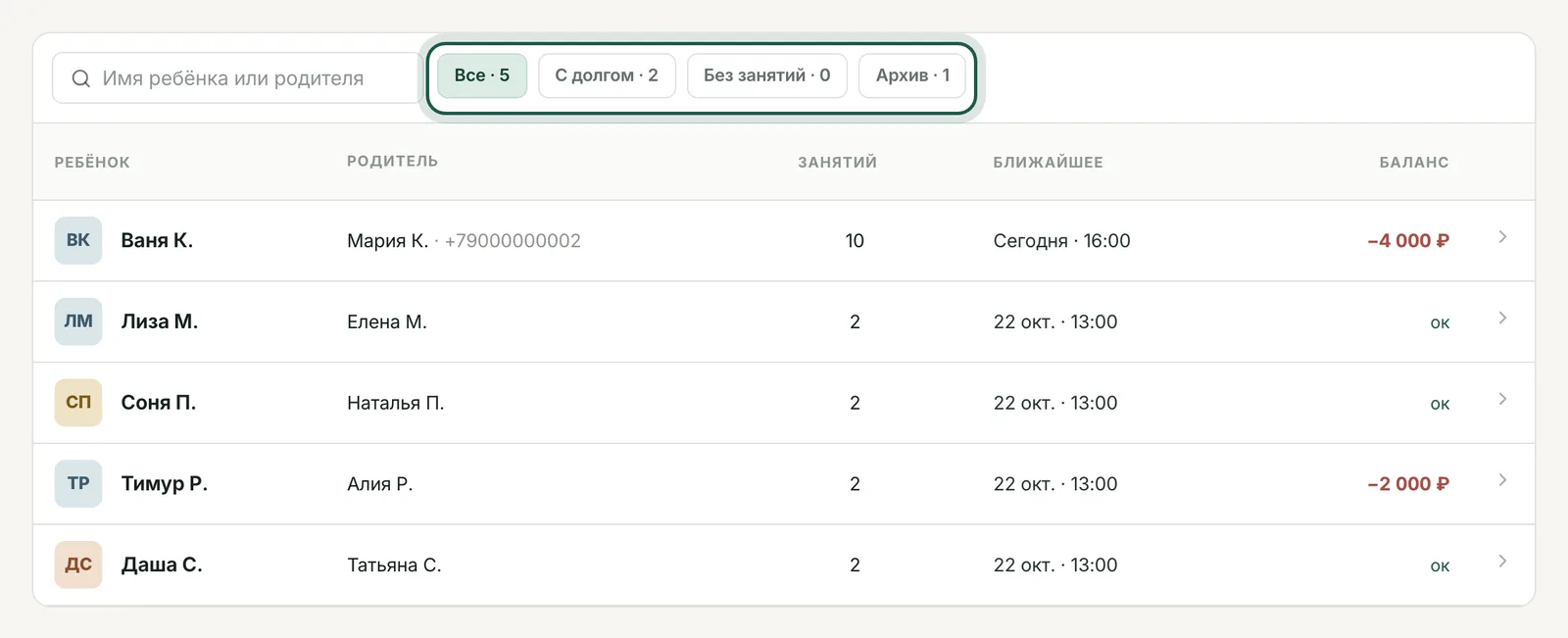Click the БАЛАНС column header
The image size is (1568, 638).
[1414, 163]
